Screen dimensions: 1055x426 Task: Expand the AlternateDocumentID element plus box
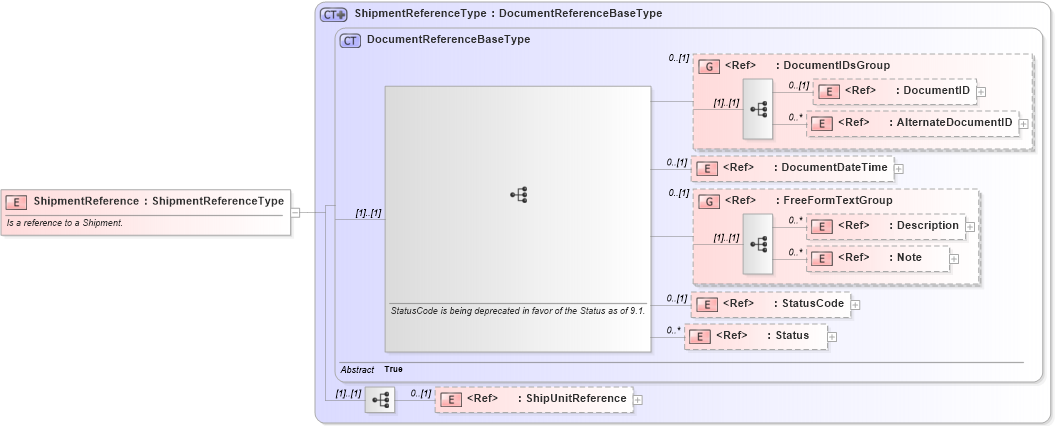click(1023, 124)
